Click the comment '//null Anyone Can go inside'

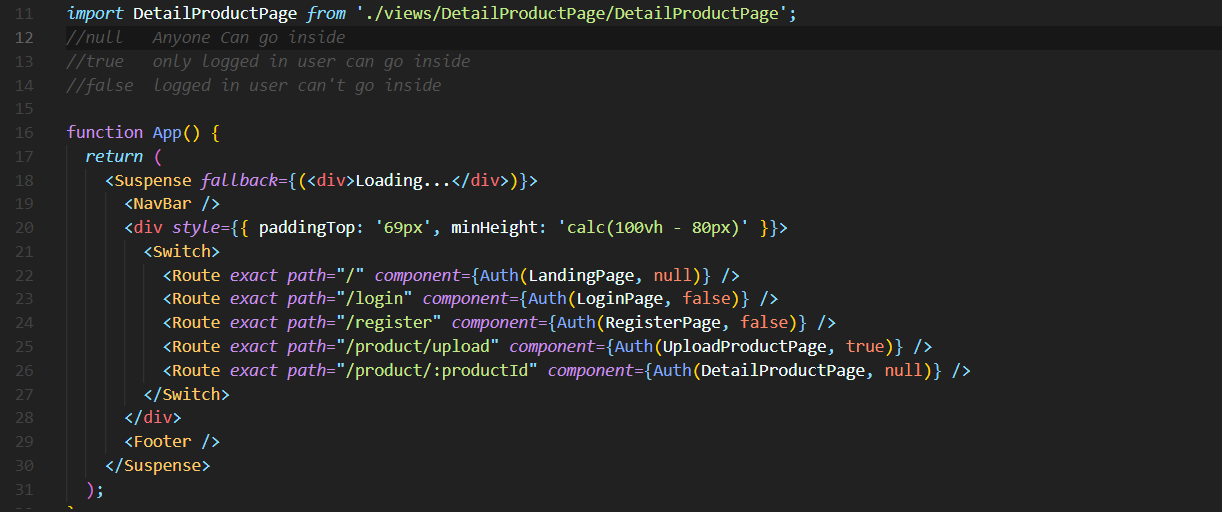tap(205, 38)
